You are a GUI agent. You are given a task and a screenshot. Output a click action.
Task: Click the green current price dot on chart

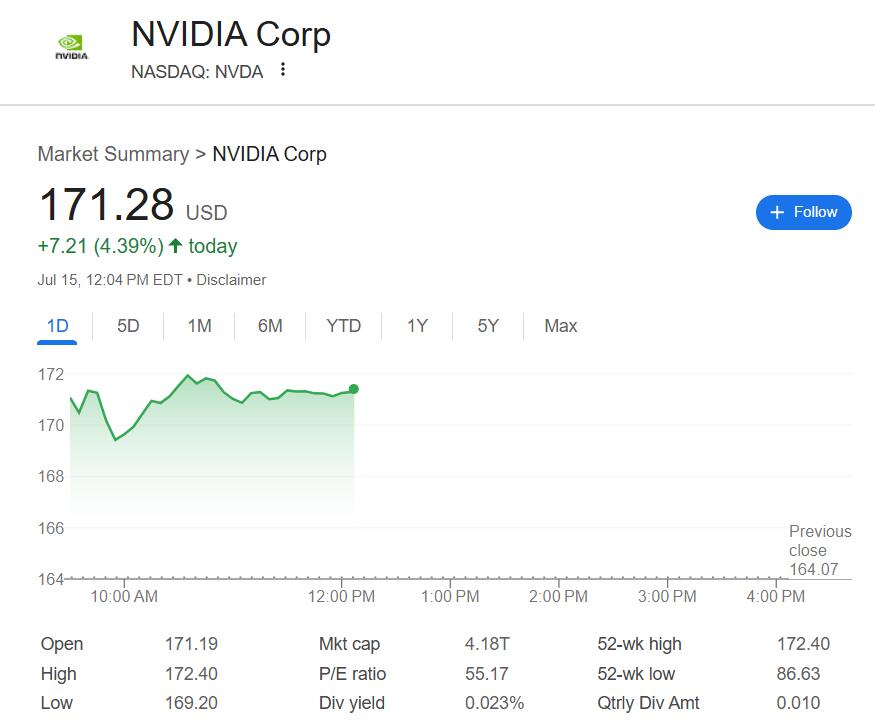point(354,389)
